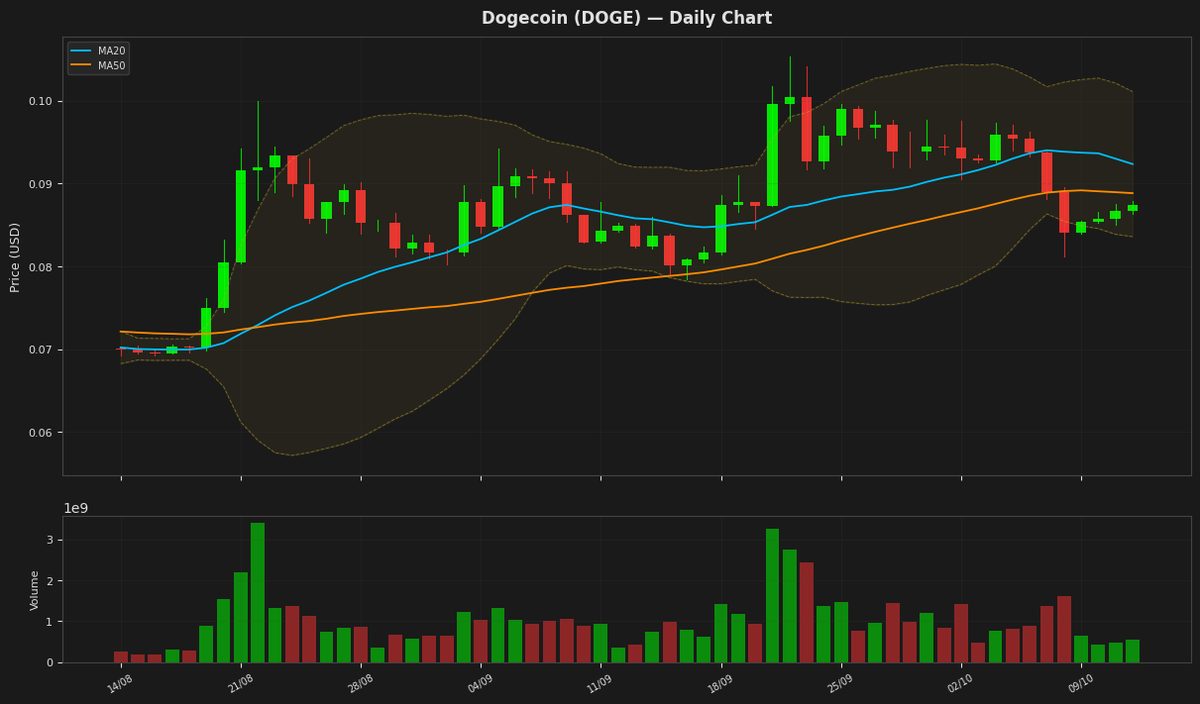Click the chart title "Dogecoin (DOGE) — Daily Chart"
Screen dimensions: 1200x704
[x=627, y=18]
